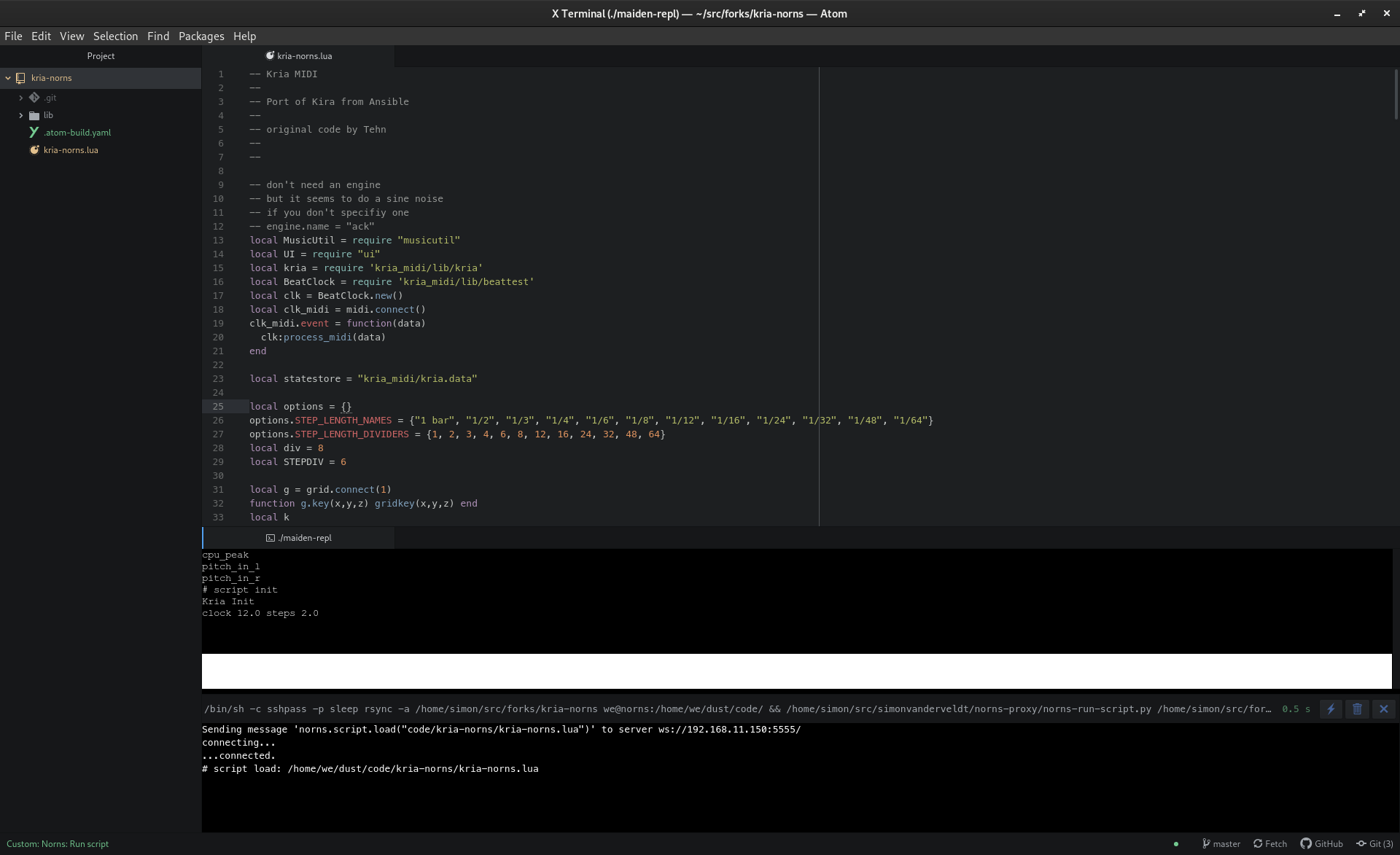Open the Selection menu
Image resolution: width=1400 pixels, height=855 pixels.
pos(115,36)
